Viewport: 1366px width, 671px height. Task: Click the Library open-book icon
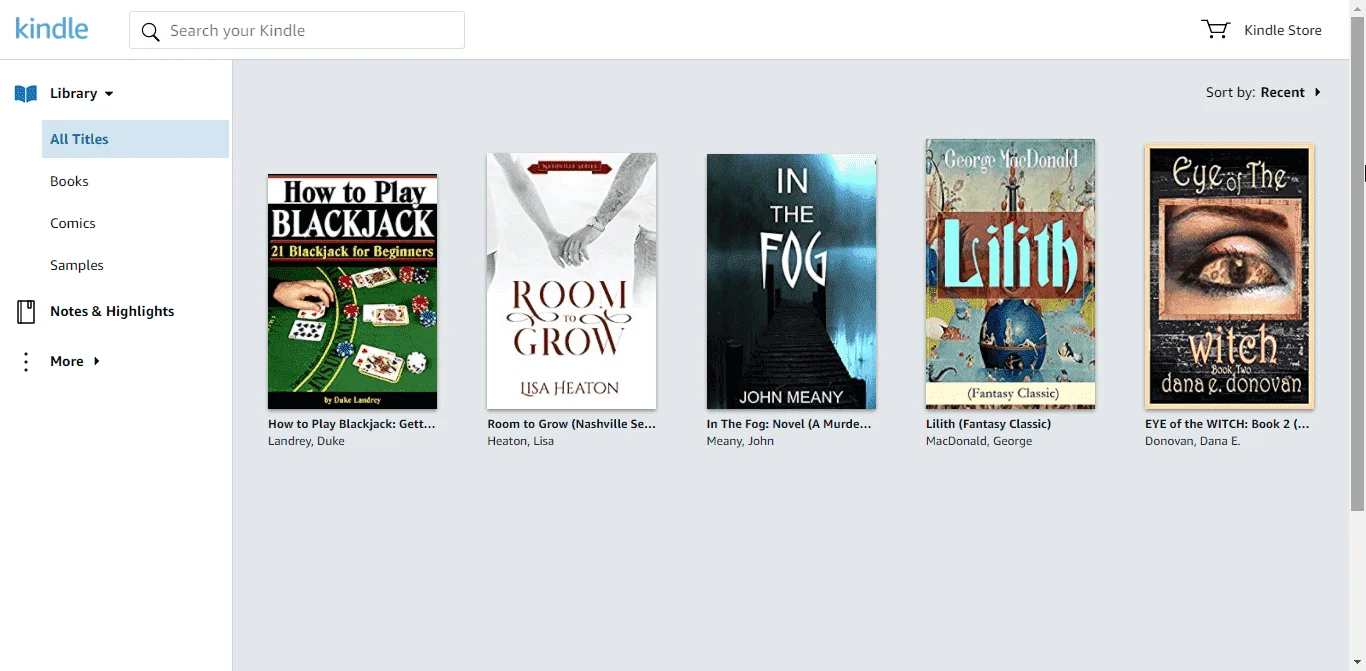click(x=26, y=94)
